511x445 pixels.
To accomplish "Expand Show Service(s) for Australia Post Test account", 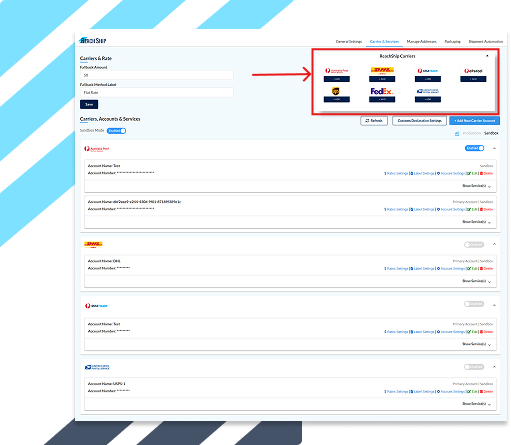I will tap(477, 186).
